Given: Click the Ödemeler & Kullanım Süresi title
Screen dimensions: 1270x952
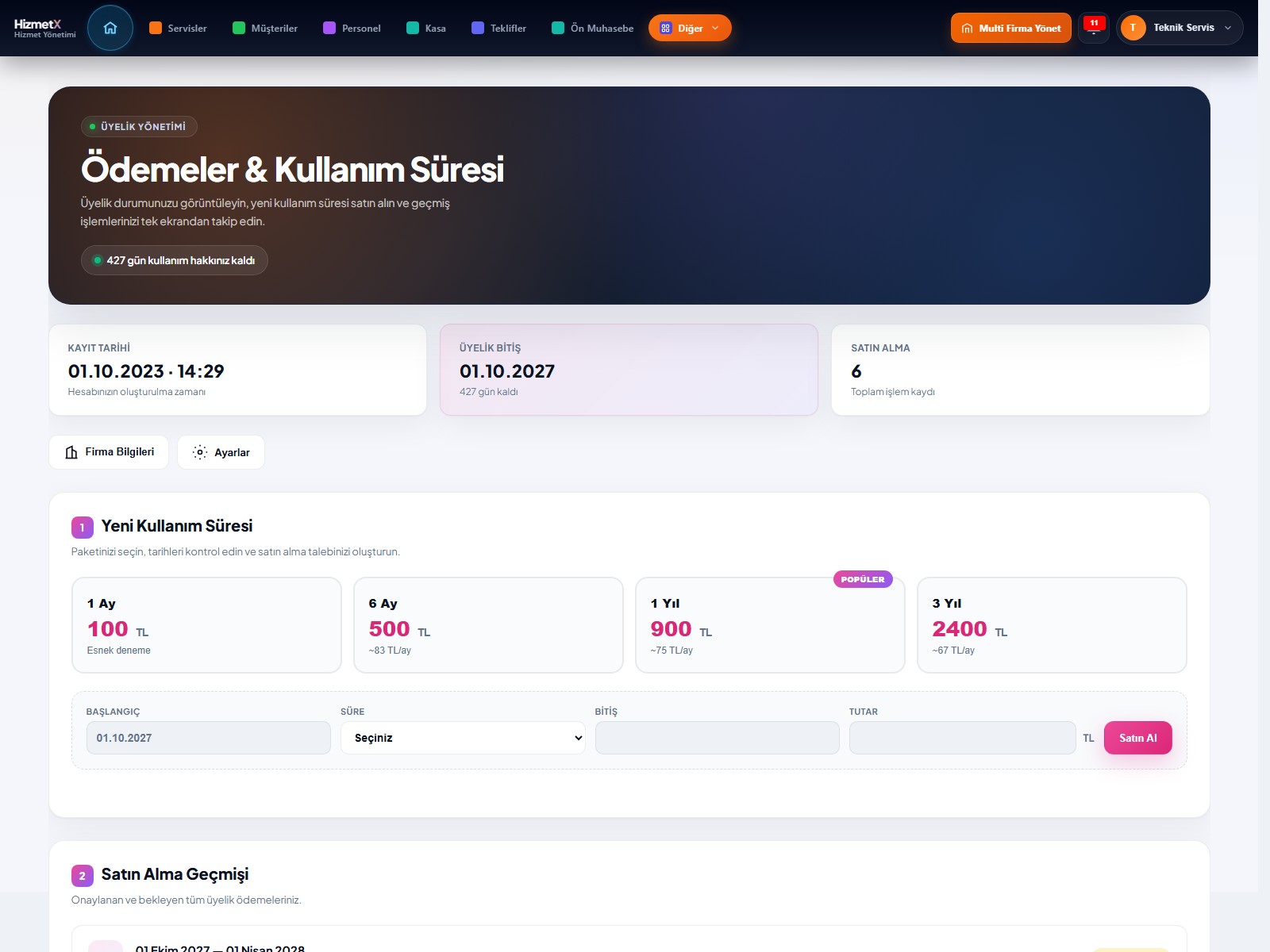Looking at the screenshot, I should click(x=292, y=169).
